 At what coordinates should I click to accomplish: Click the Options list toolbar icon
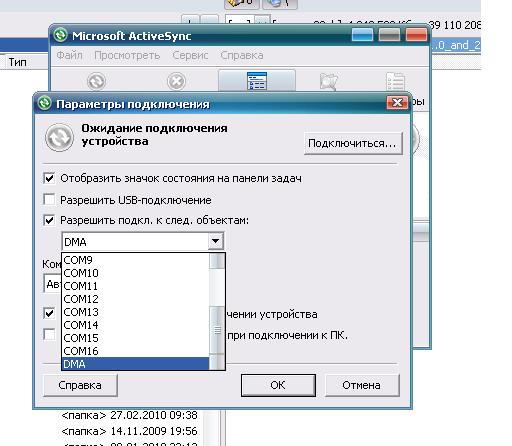tap(395, 81)
